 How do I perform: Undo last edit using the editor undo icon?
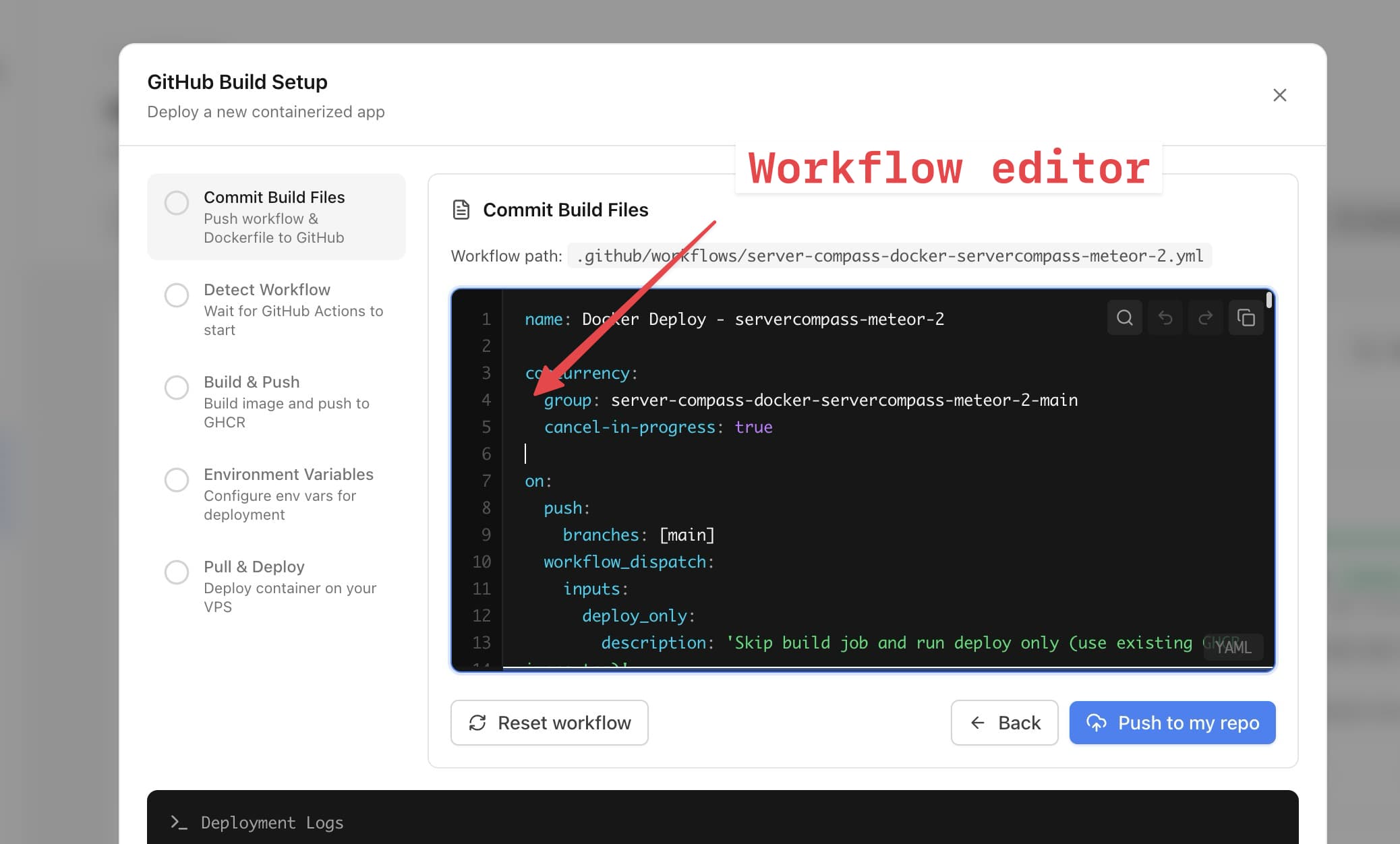(x=1165, y=318)
